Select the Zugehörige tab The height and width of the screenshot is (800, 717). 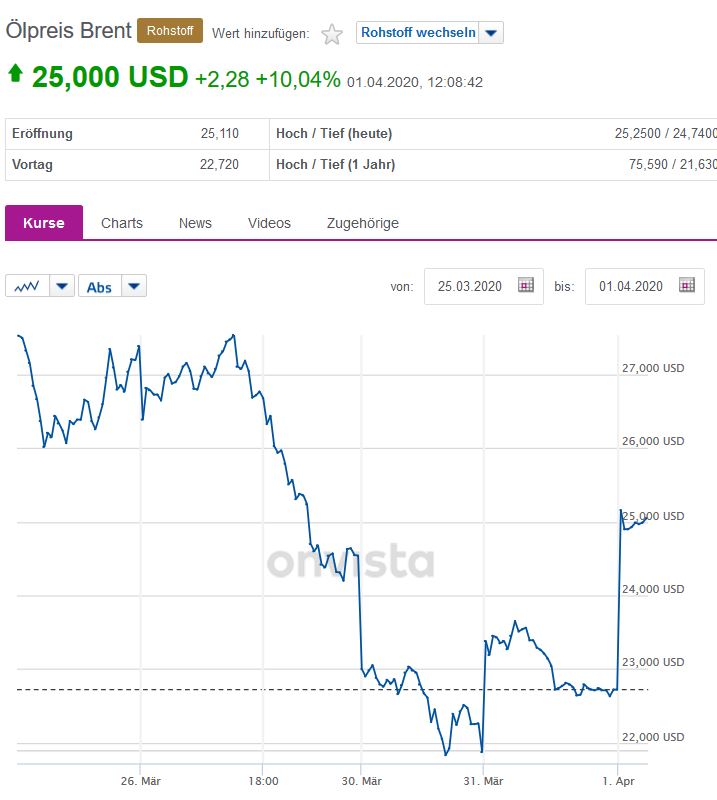point(362,223)
